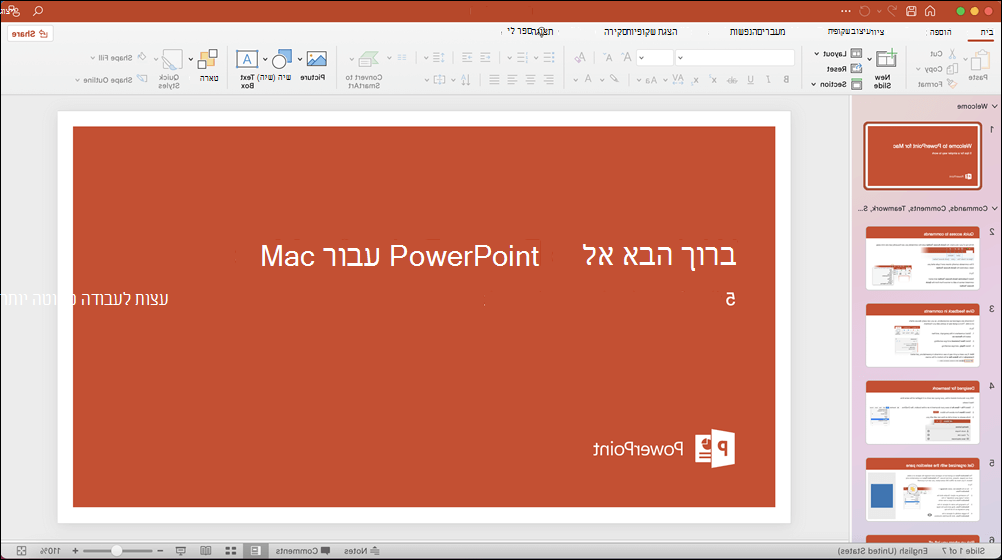1002x560 pixels.
Task: Increase font size with the large A
Action: point(627,58)
